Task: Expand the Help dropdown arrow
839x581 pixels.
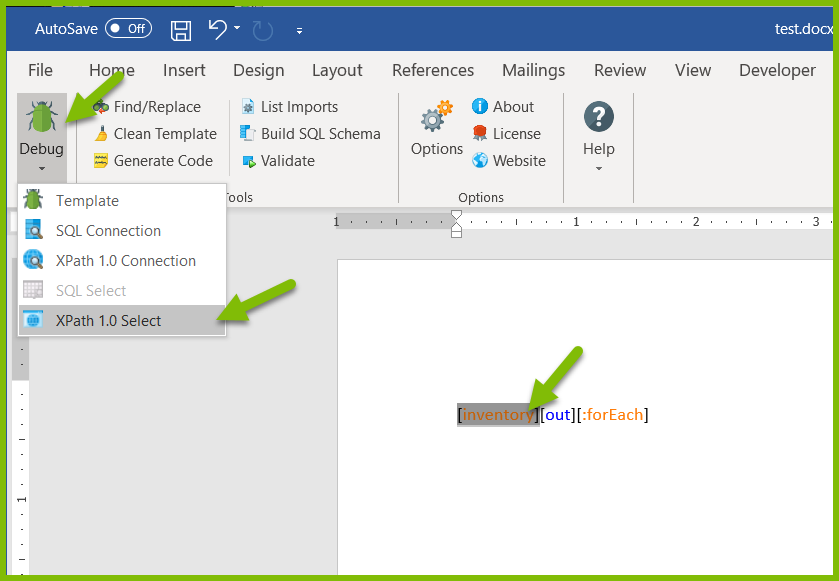Action: [x=599, y=169]
